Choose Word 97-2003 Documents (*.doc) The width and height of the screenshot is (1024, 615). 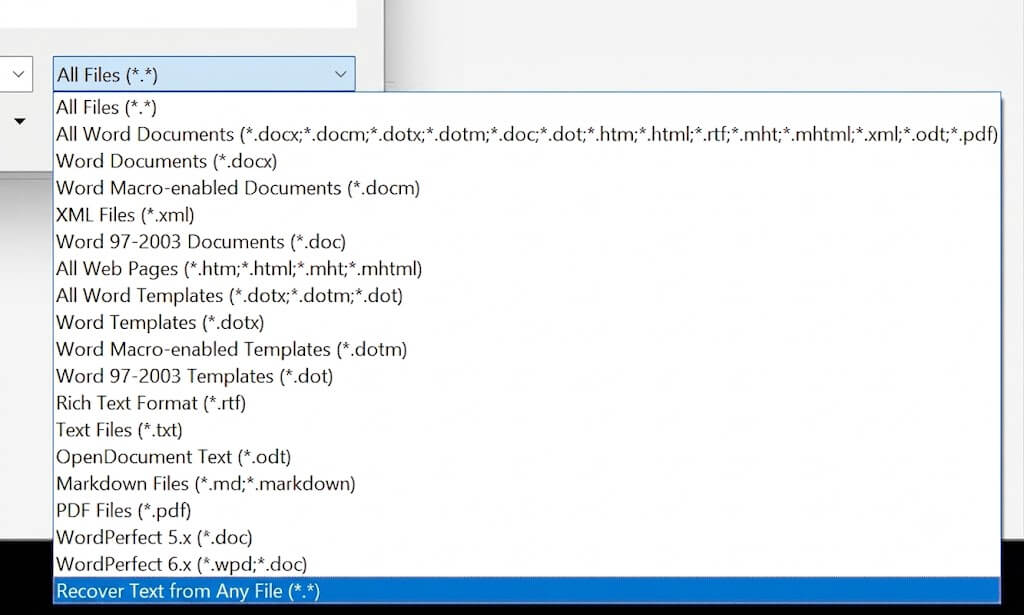pos(526,242)
